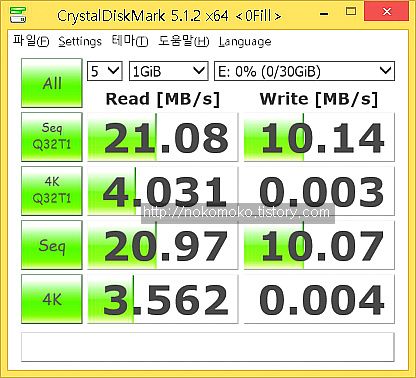
Task: Open the 도움말(H) menu
Action: [x=183, y=41]
